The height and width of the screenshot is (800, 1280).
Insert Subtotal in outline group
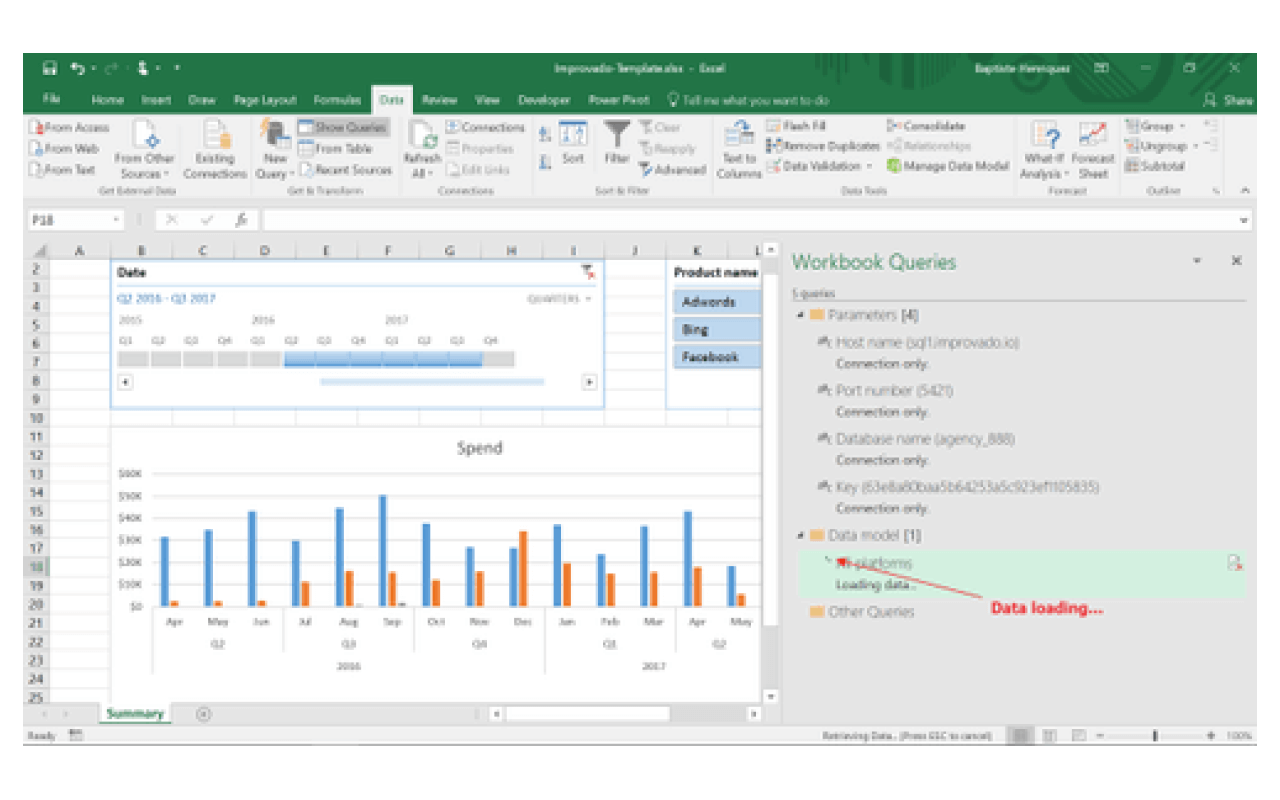click(x=1155, y=166)
